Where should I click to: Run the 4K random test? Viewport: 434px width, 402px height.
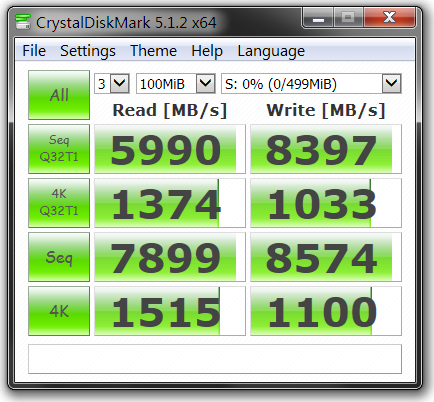[59, 311]
